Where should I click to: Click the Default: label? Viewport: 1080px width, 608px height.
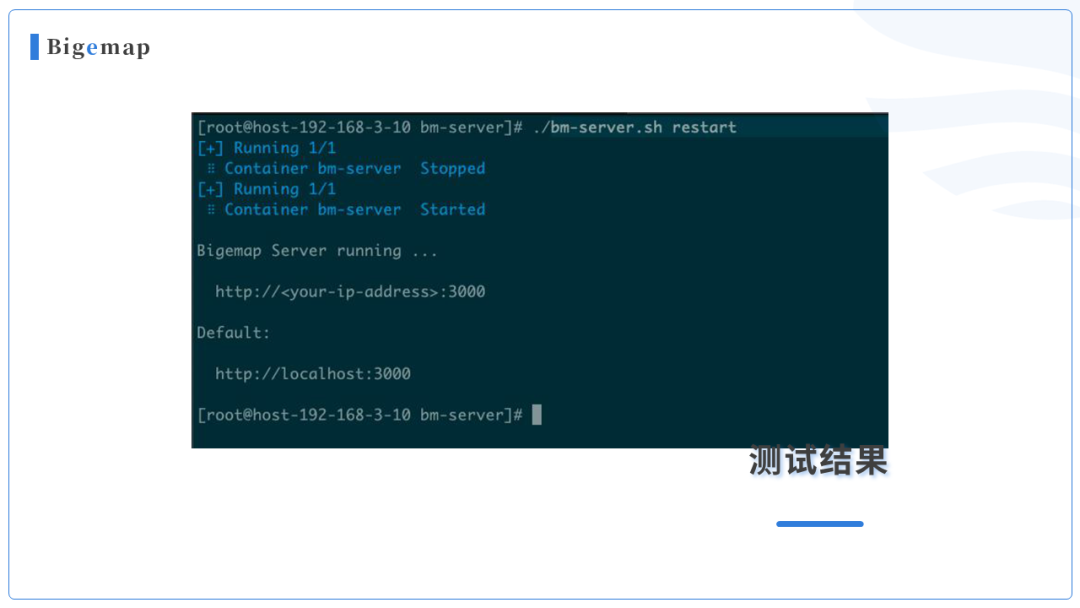coord(233,333)
